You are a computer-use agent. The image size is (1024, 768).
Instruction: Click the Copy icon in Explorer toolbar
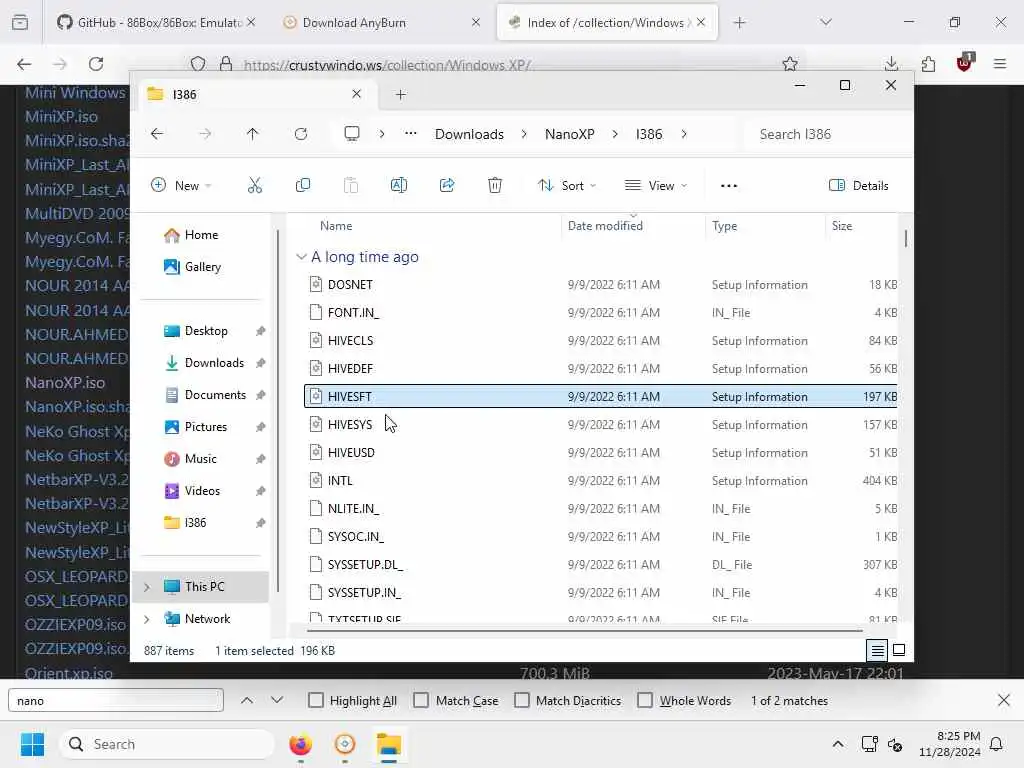tap(302, 185)
